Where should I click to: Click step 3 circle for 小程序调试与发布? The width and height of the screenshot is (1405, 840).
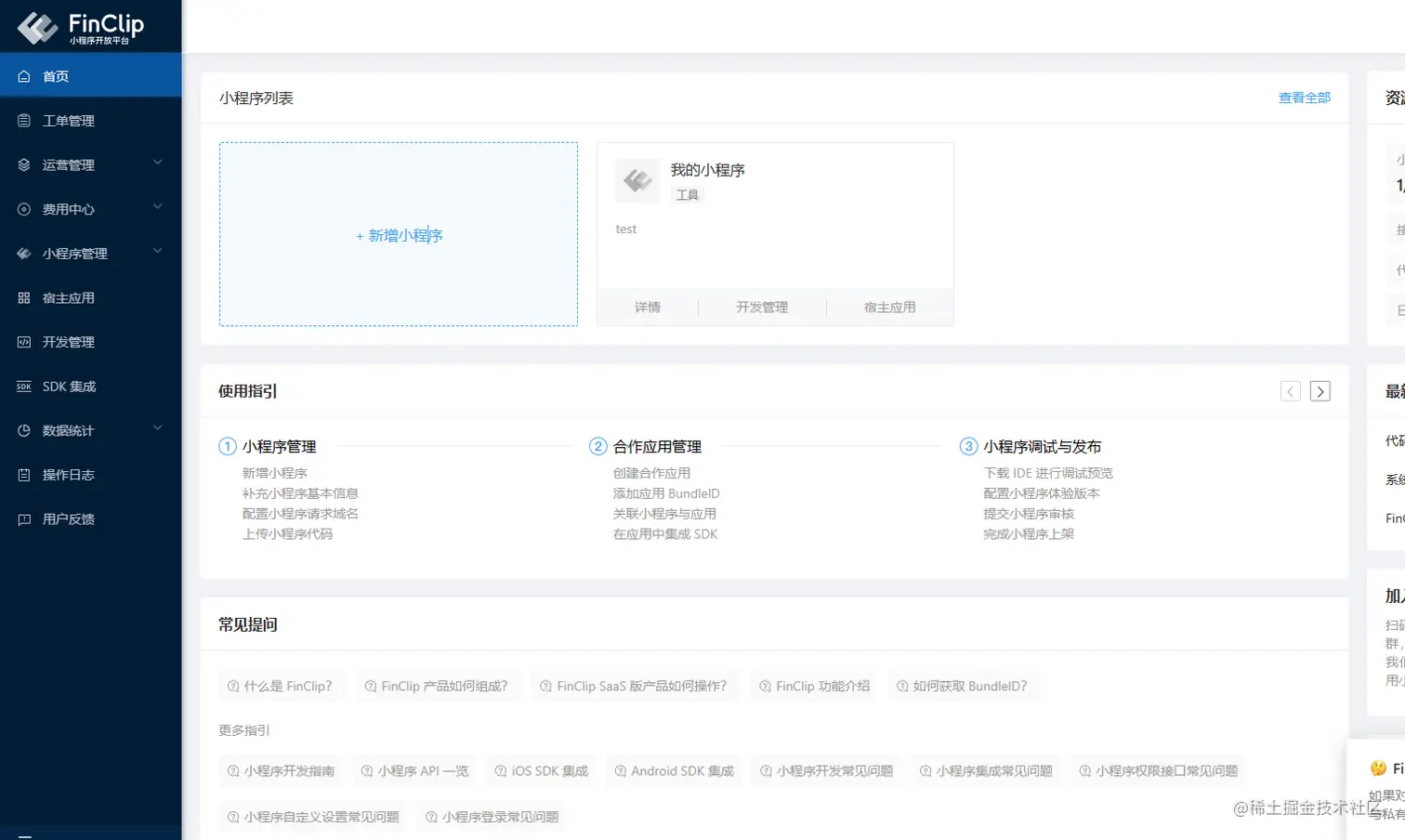969,447
